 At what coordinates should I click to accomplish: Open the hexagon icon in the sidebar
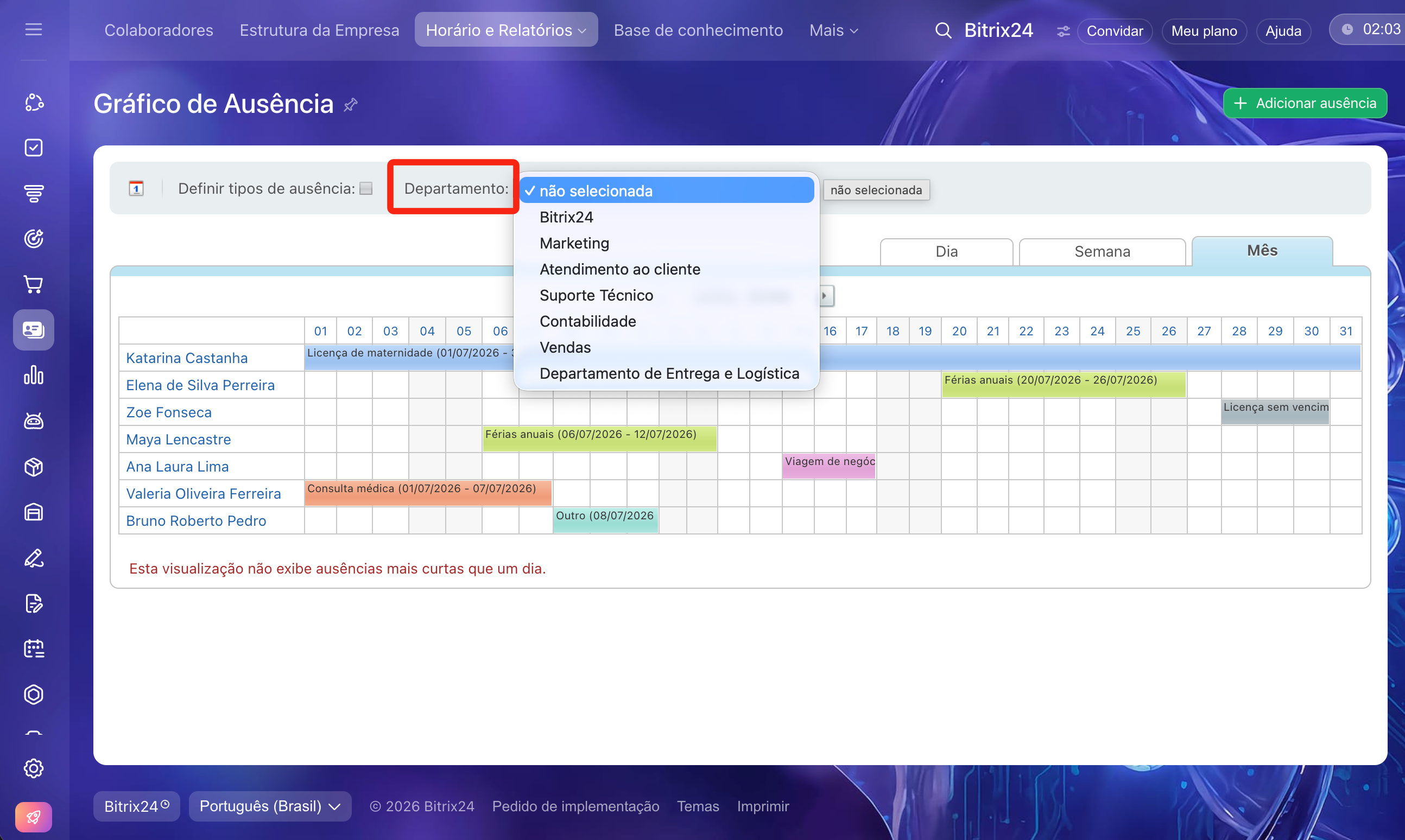point(34,695)
